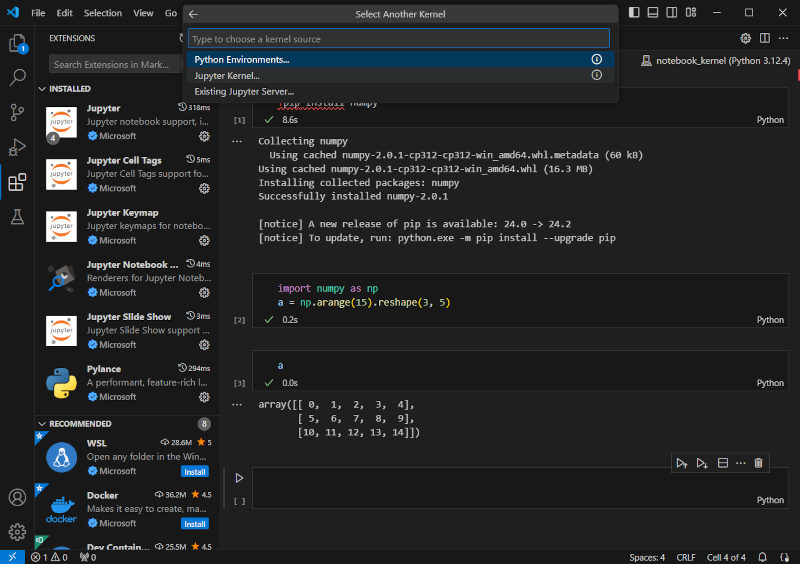800x564 pixels.
Task: Change language mode of cell 2
Action: pos(770,320)
